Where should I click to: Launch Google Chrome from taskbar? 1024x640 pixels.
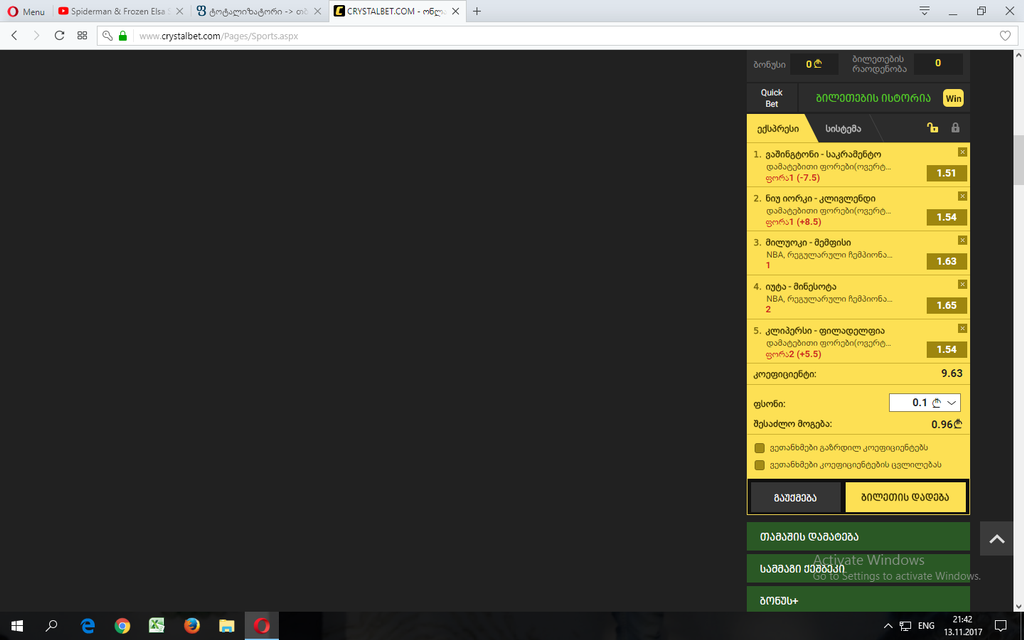tap(122, 626)
